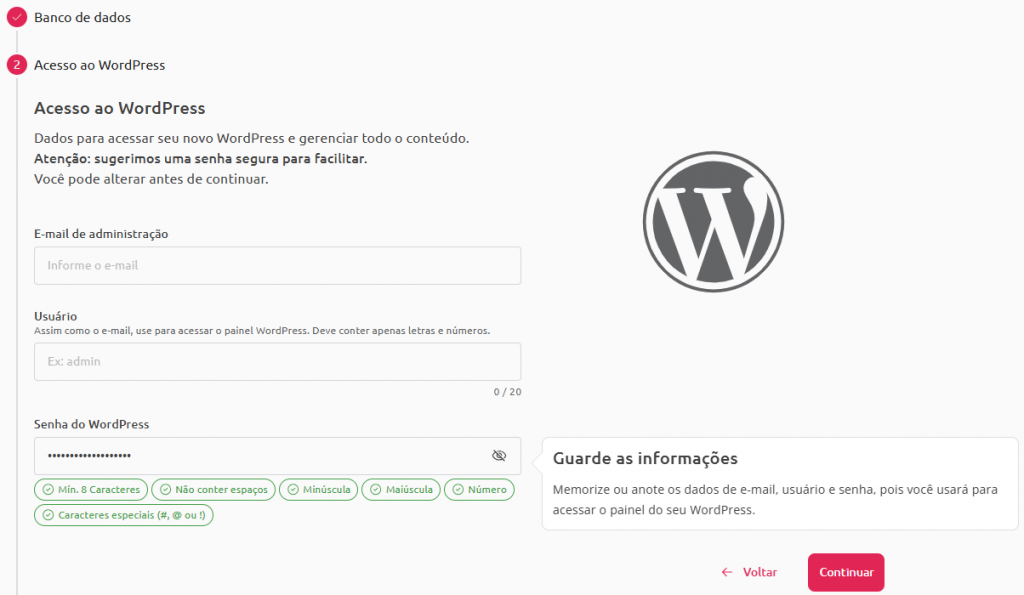1024x595 pixels.
Task: Click the Memorize ou anote os dados text
Action: pyautogui.click(x=775, y=500)
